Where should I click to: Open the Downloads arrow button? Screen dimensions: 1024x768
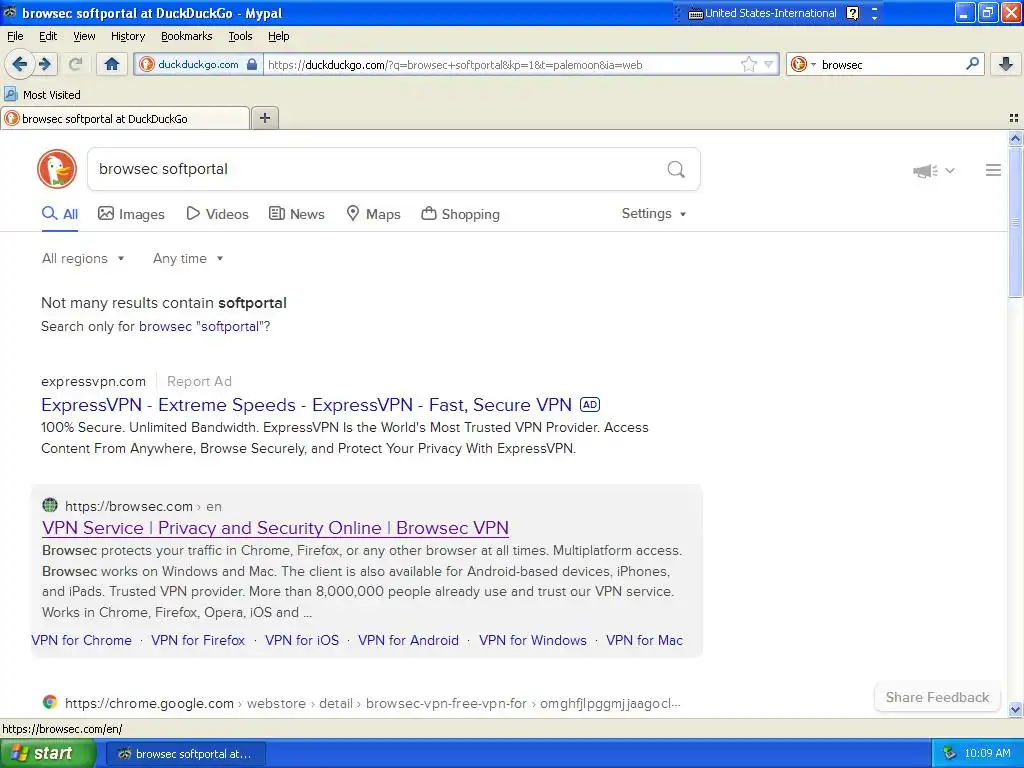tap(1006, 64)
